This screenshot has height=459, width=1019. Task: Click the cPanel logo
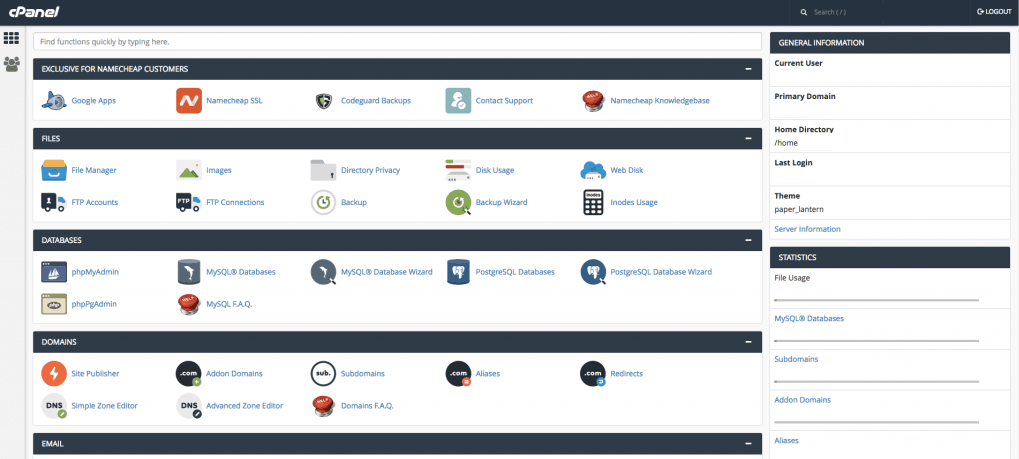[32, 12]
